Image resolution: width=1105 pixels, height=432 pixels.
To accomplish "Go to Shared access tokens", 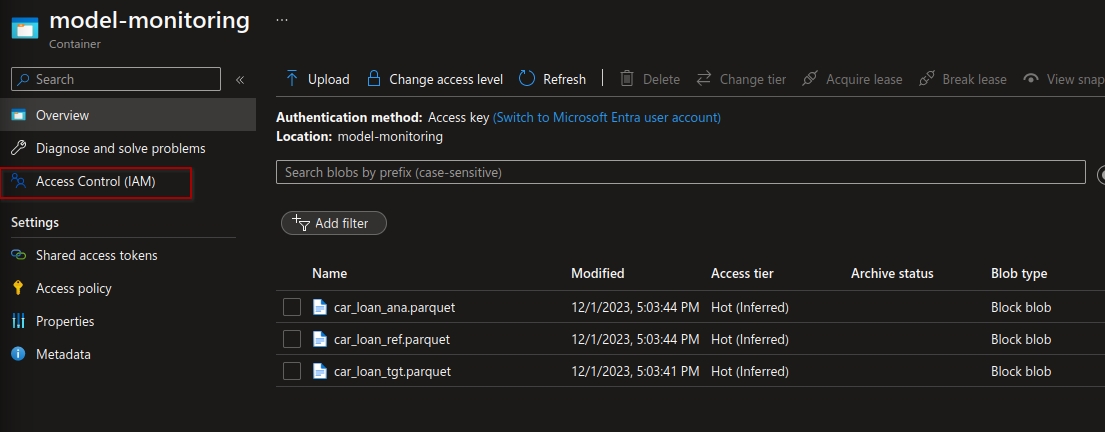I will pyautogui.click(x=96, y=255).
